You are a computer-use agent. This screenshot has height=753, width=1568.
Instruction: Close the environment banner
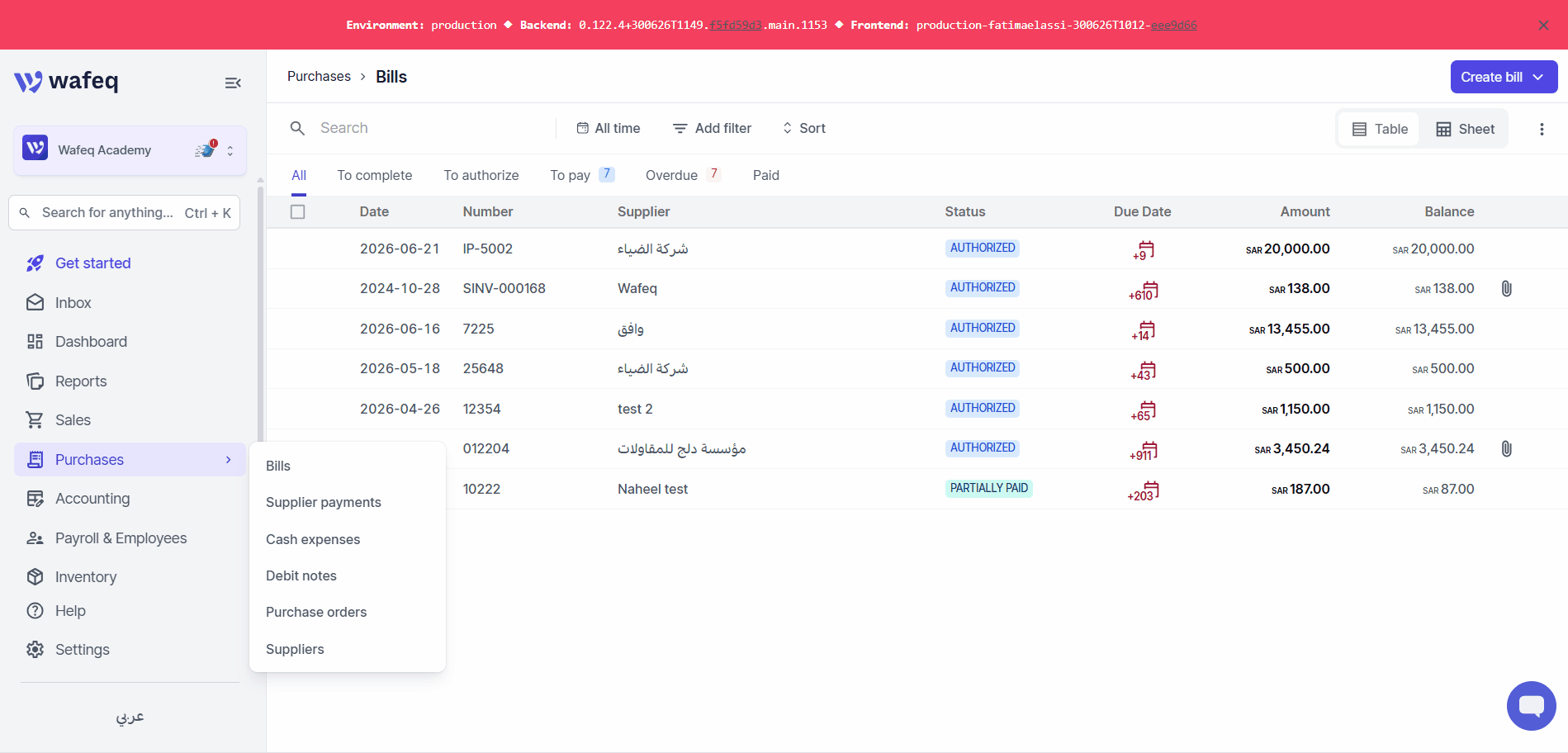(1543, 25)
